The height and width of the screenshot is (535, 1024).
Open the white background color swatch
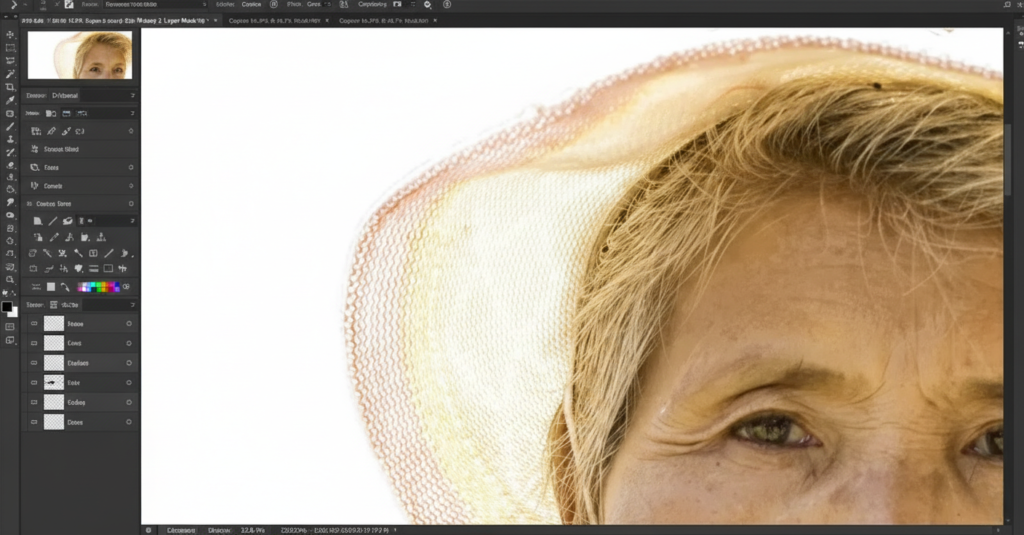14,313
